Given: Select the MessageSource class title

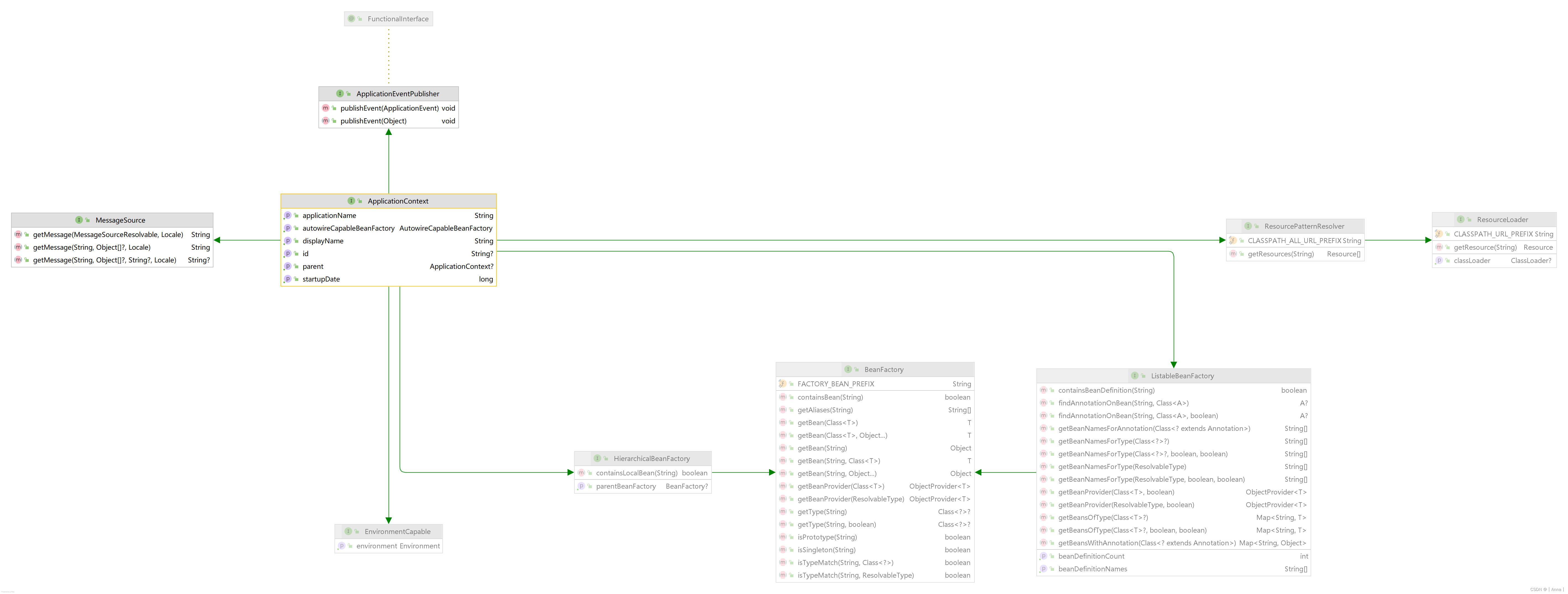Looking at the screenshot, I should (x=121, y=220).
